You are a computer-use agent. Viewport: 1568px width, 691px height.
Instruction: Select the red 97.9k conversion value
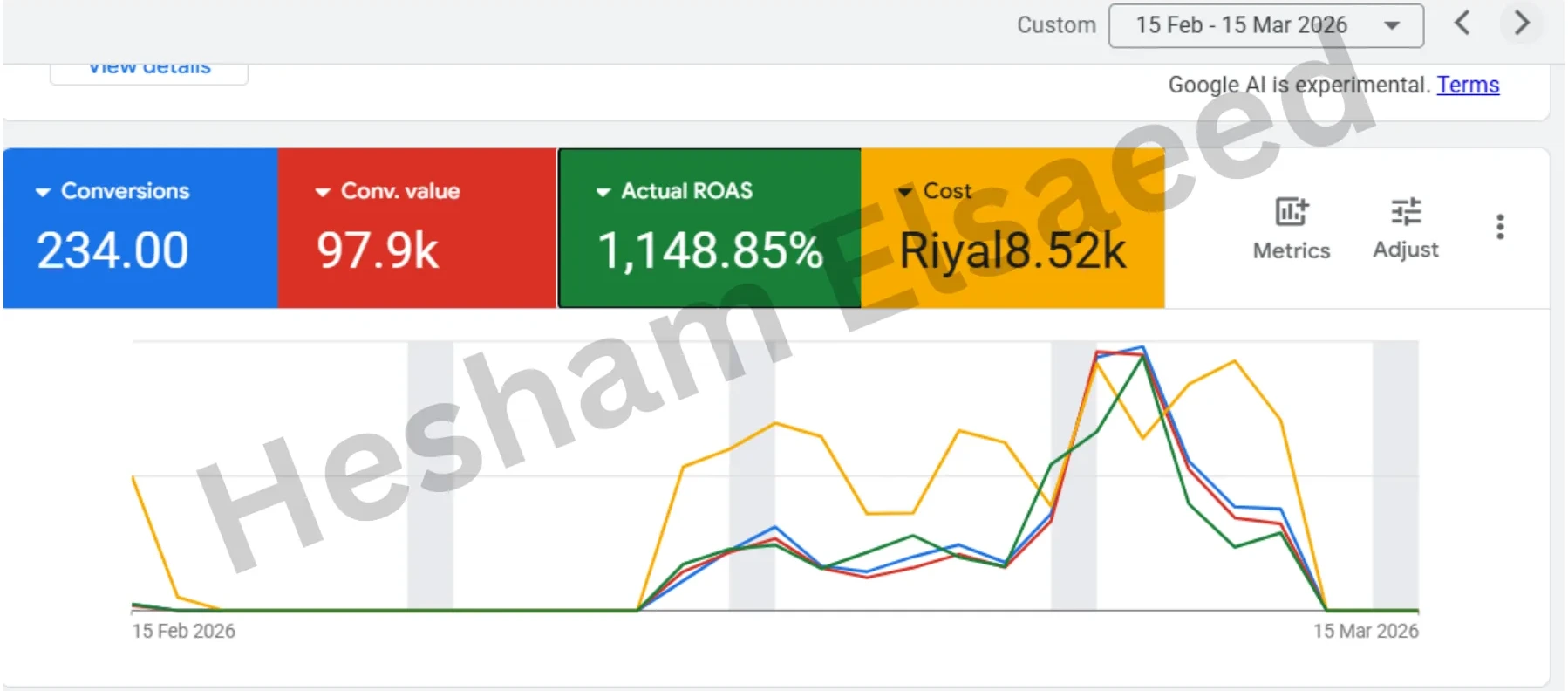pos(378,250)
